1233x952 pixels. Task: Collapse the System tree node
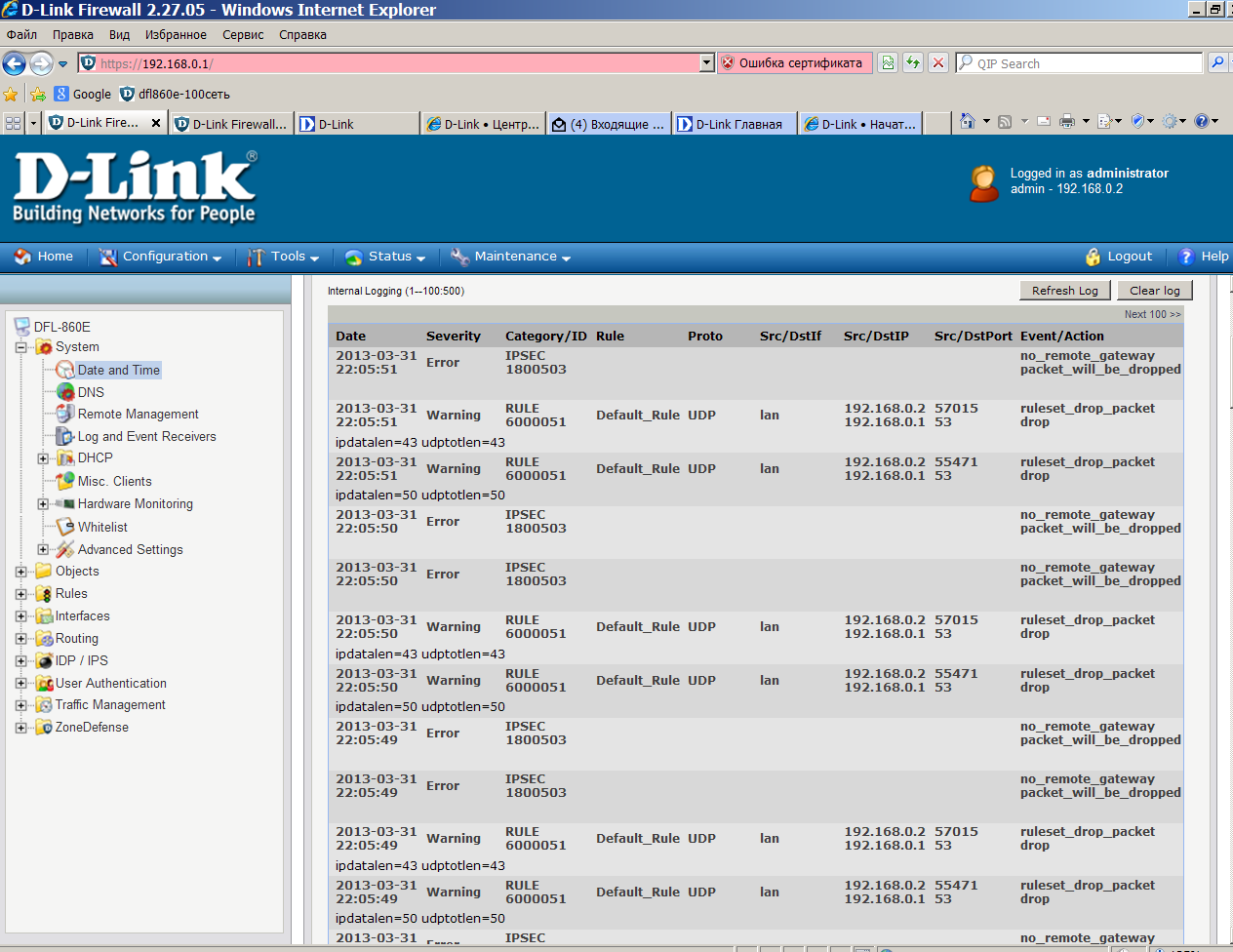coord(20,347)
